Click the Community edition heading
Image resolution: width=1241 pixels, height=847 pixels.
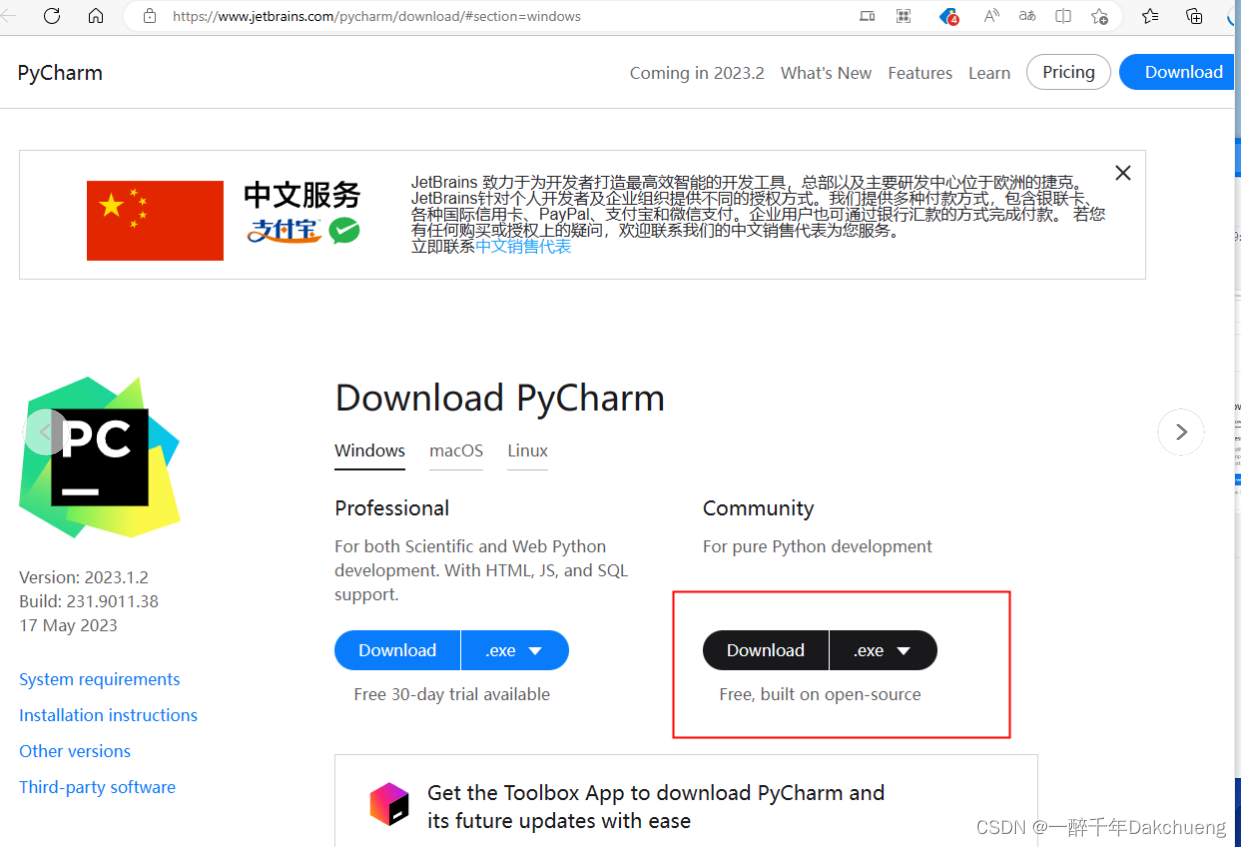[x=758, y=508]
